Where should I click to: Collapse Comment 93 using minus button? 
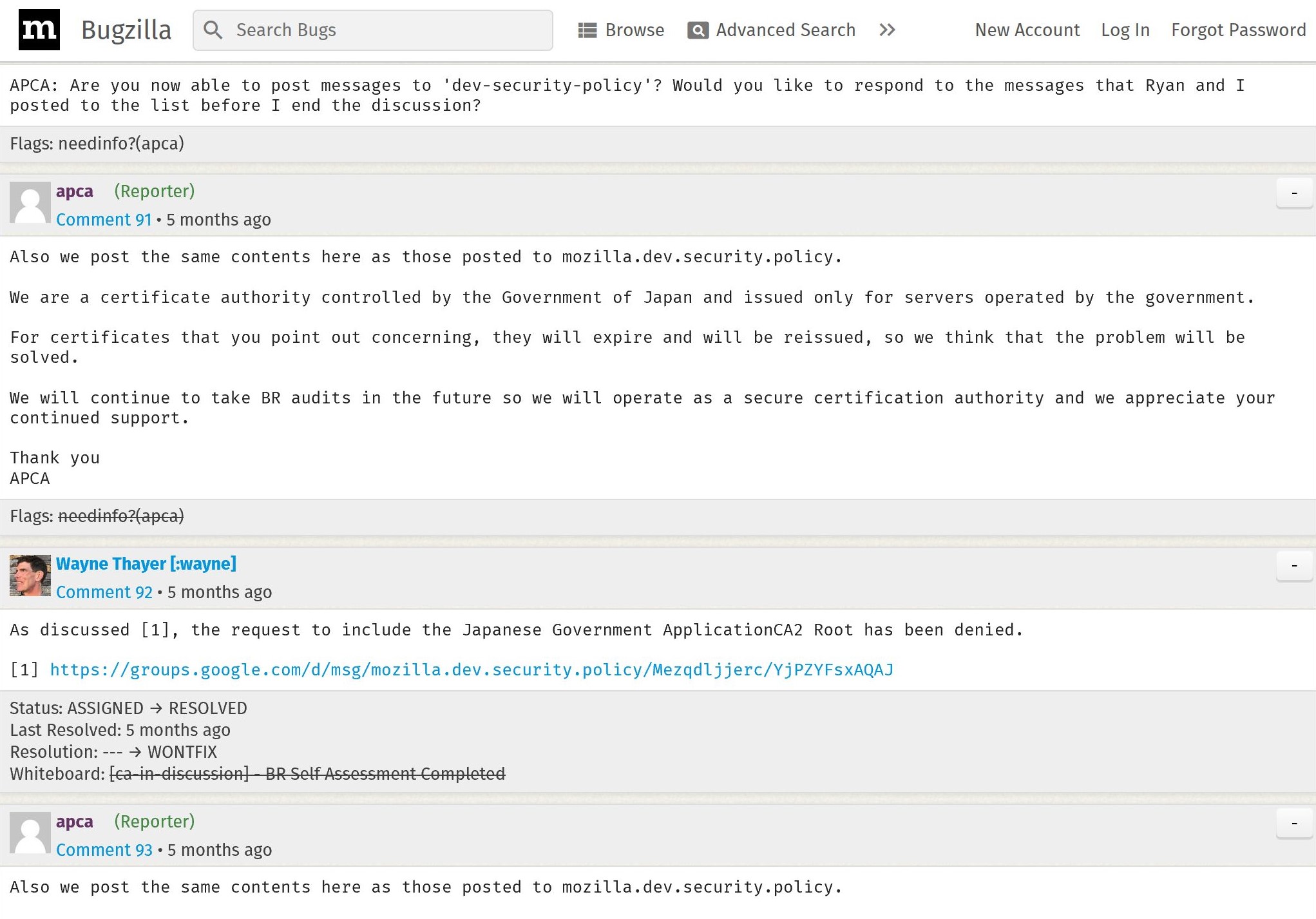[x=1293, y=823]
